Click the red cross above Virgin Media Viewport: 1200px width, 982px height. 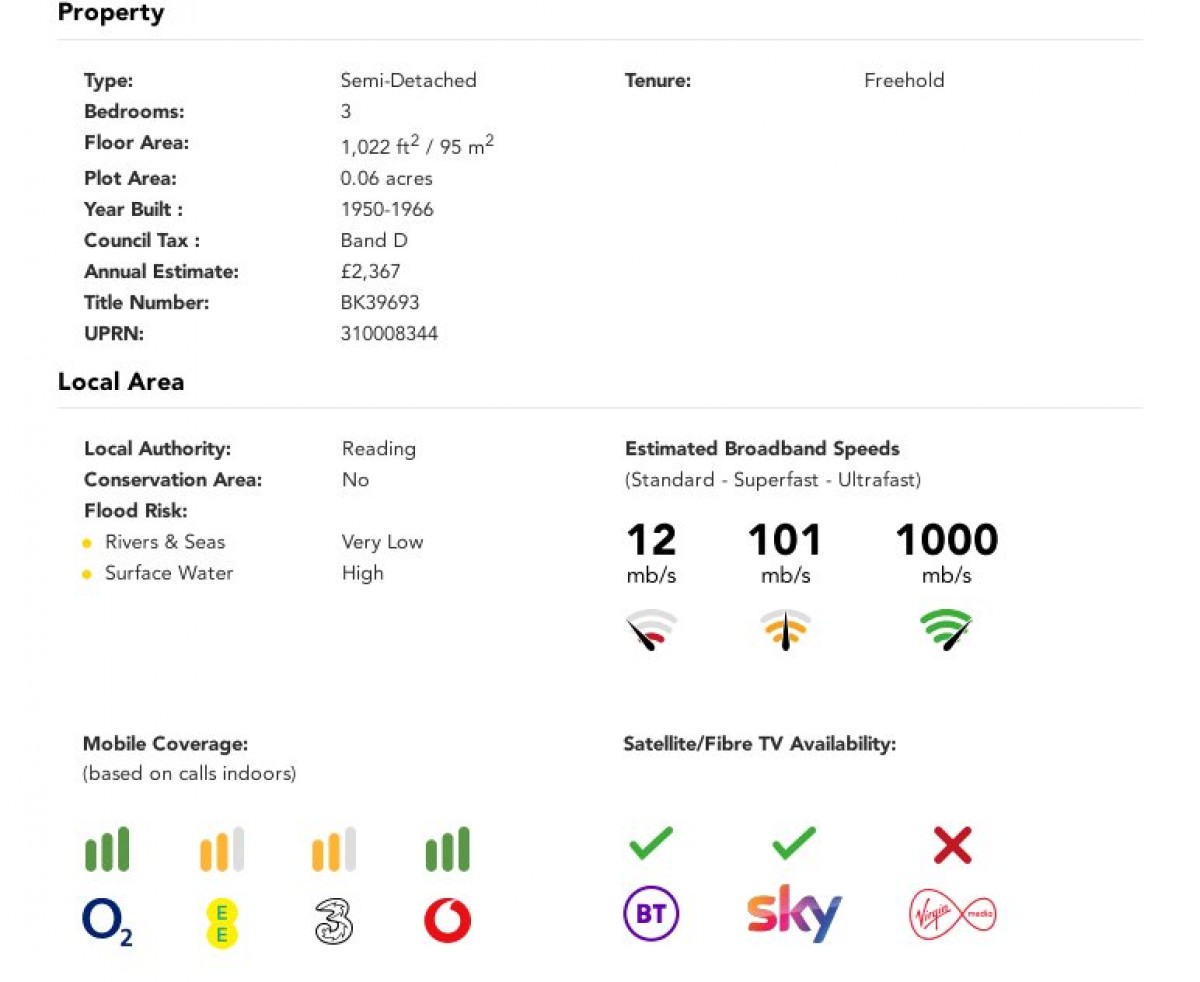(953, 846)
